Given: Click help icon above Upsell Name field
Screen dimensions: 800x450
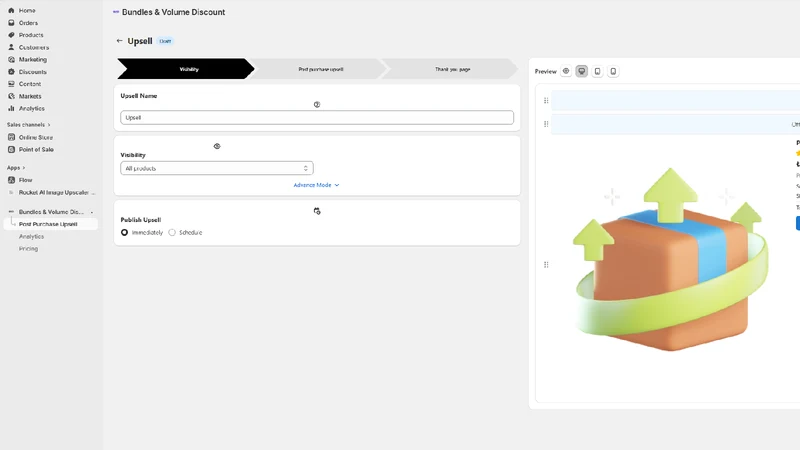Looking at the screenshot, I should click(317, 105).
